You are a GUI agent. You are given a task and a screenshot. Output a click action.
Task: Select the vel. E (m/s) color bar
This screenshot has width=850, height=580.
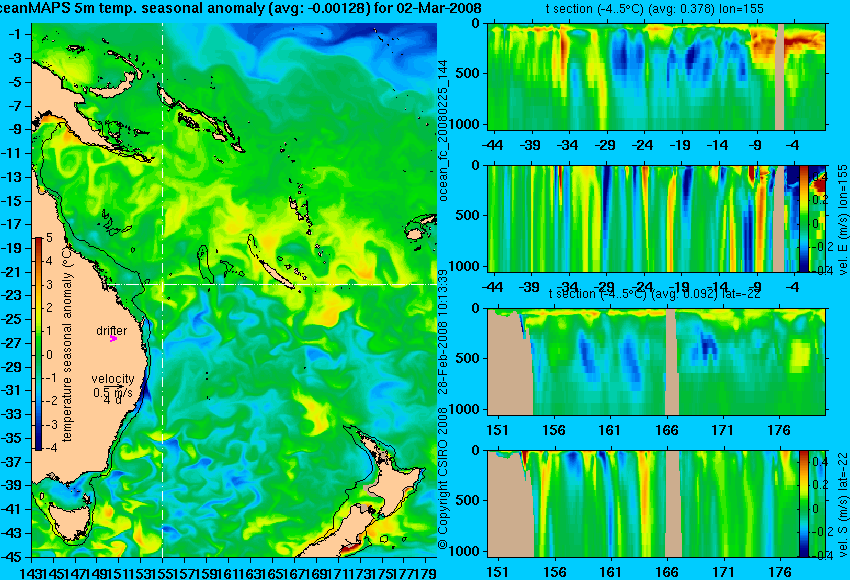(x=803, y=218)
